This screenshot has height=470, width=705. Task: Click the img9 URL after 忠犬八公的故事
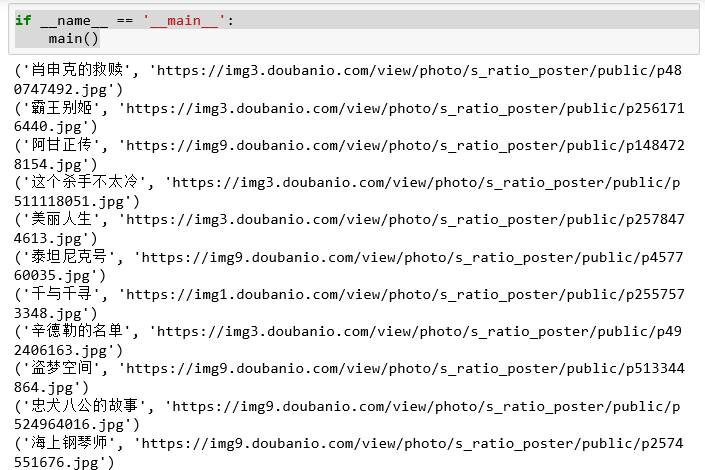point(426,407)
